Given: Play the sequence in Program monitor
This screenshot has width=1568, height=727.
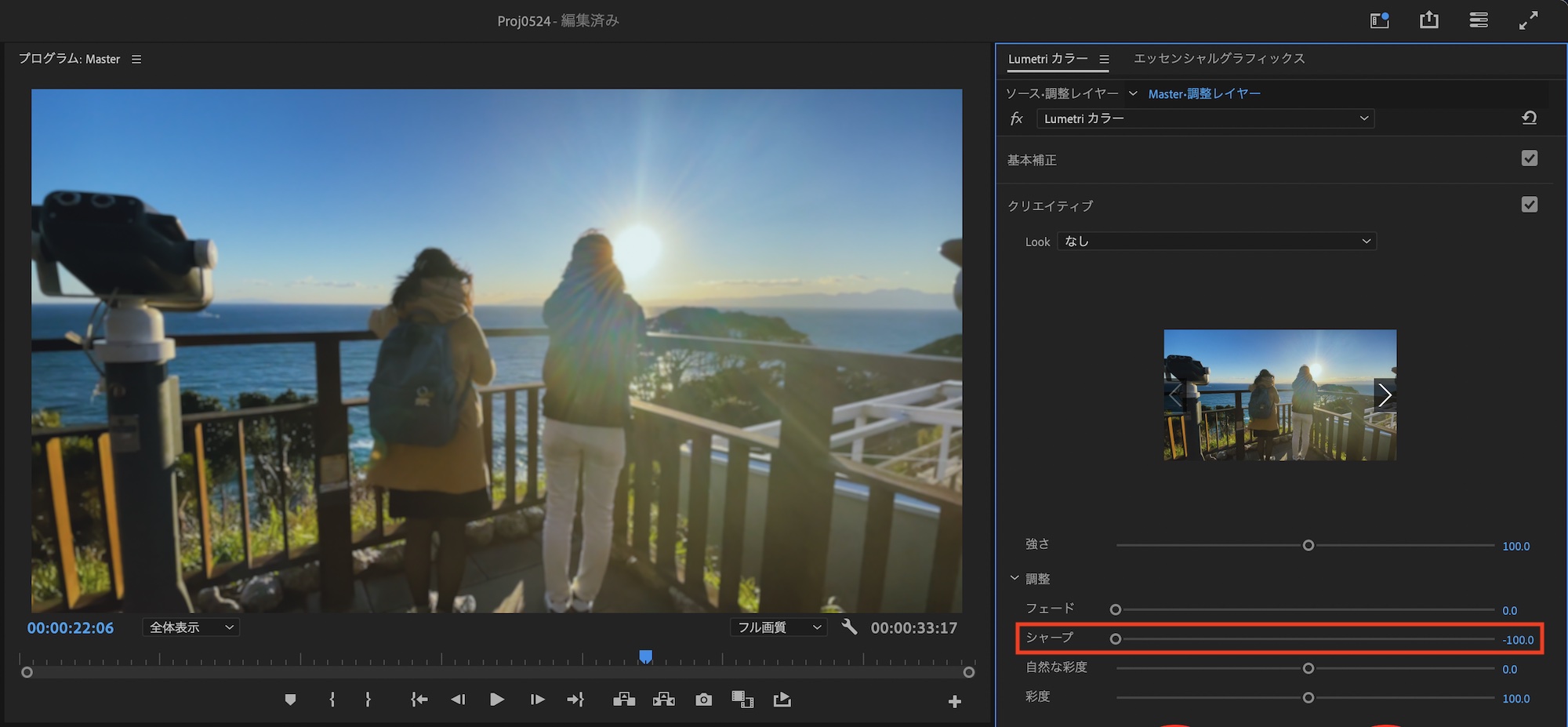Looking at the screenshot, I should 497,700.
